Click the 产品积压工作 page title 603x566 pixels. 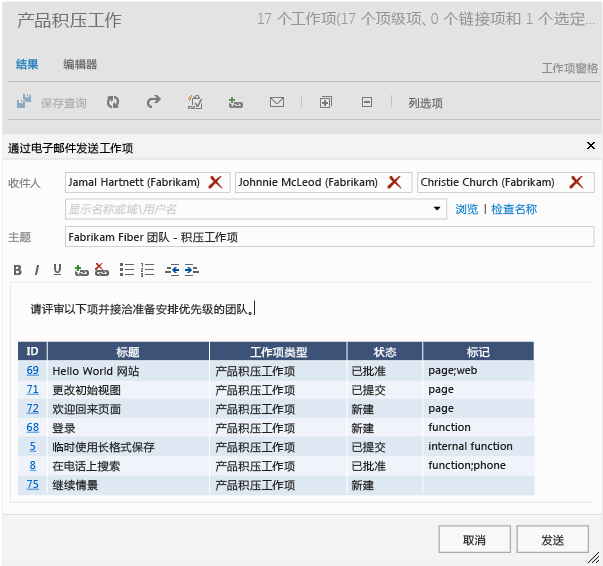(x=69, y=20)
